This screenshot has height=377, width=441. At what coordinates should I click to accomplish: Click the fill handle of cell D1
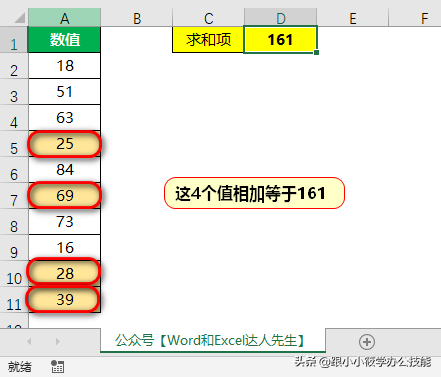(x=316, y=52)
